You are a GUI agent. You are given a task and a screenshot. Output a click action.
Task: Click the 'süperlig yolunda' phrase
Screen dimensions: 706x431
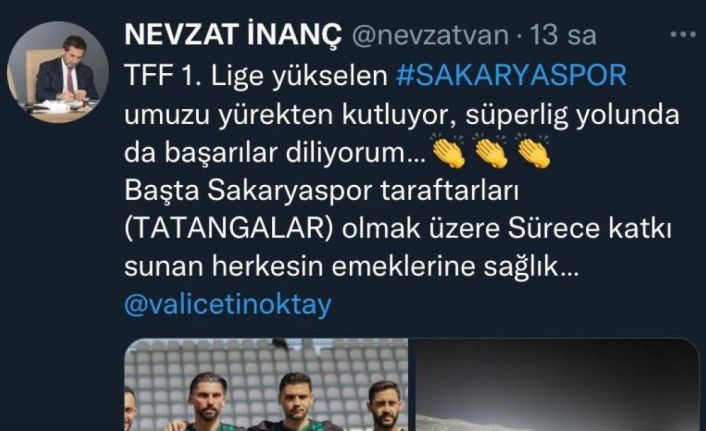coord(572,114)
